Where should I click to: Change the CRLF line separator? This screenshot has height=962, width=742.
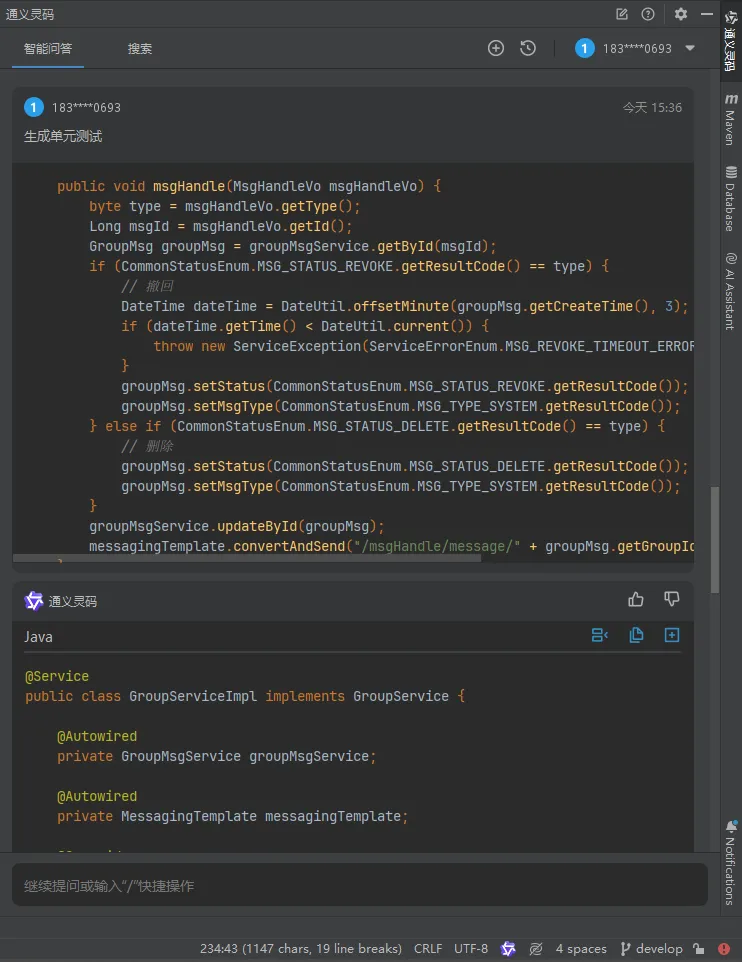pos(428,949)
